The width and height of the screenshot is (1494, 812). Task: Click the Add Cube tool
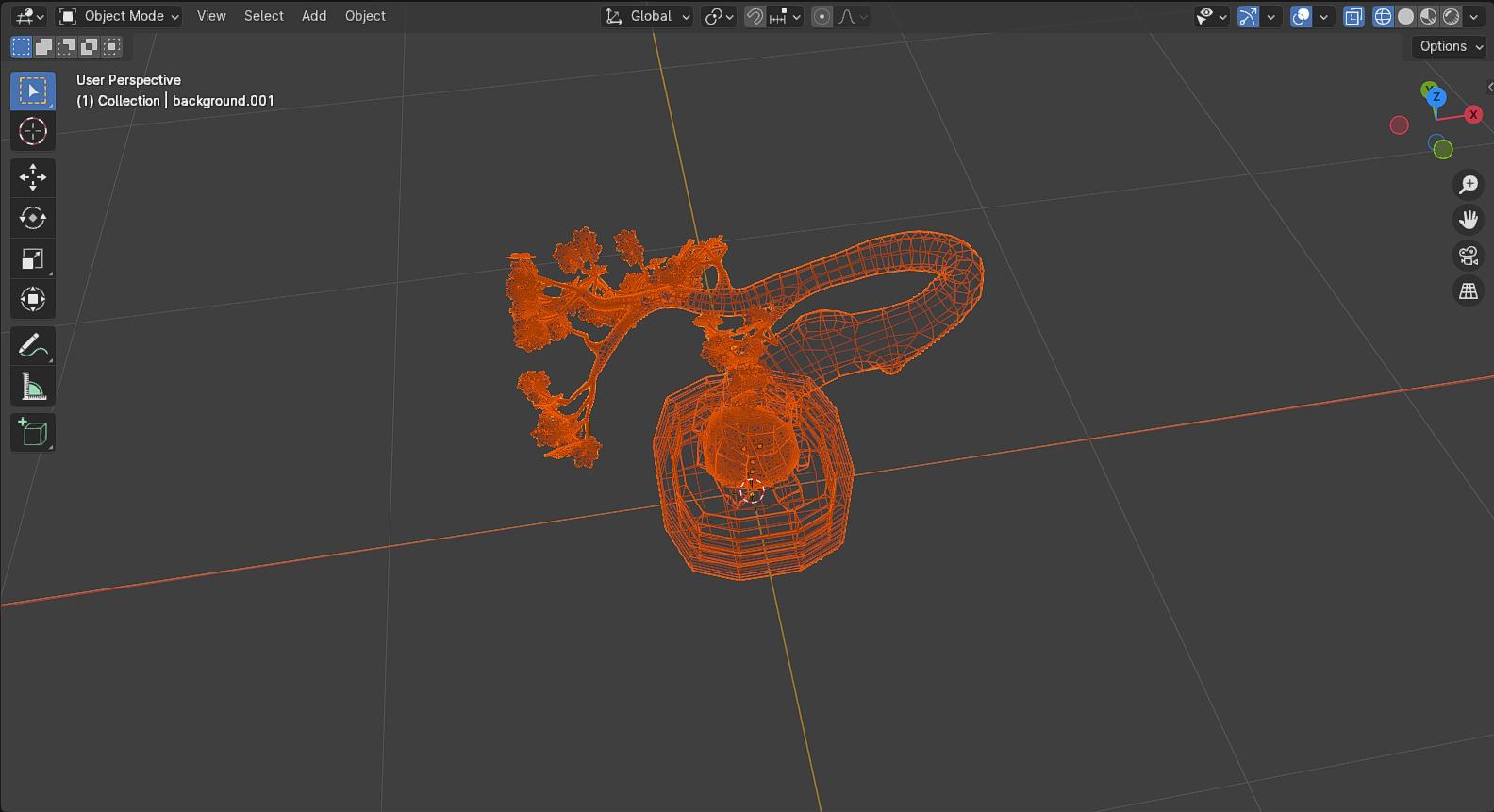pos(33,432)
